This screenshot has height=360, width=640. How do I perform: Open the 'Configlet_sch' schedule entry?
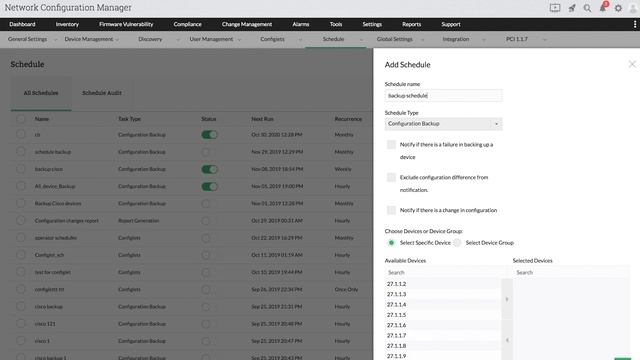point(49,255)
